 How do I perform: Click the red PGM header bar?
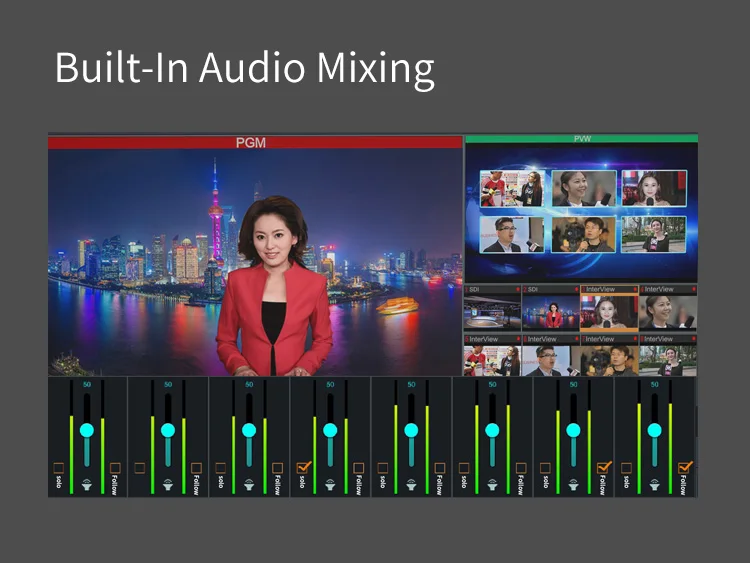(255, 143)
